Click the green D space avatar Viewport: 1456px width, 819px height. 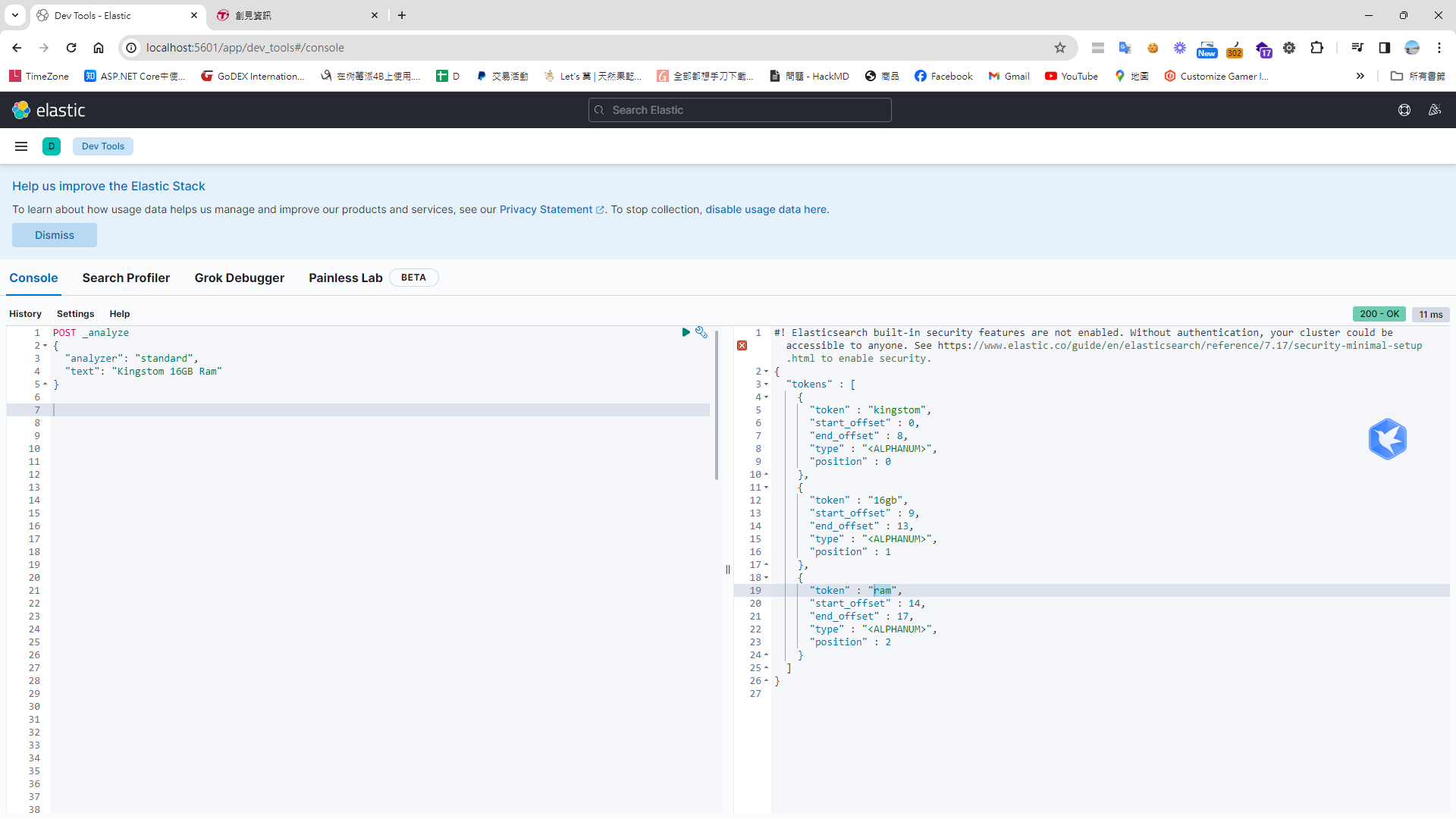(x=52, y=146)
